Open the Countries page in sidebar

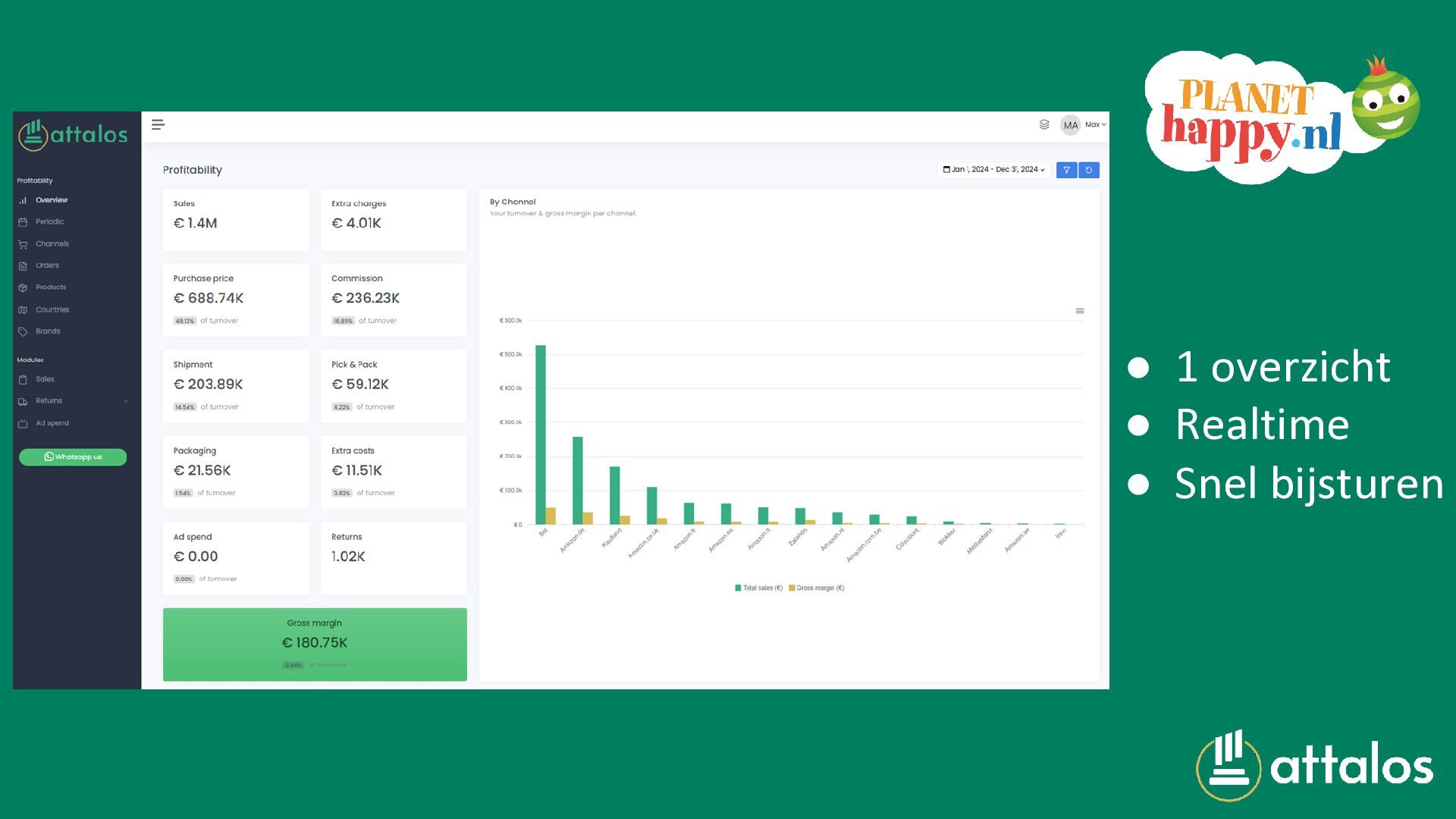[52, 309]
